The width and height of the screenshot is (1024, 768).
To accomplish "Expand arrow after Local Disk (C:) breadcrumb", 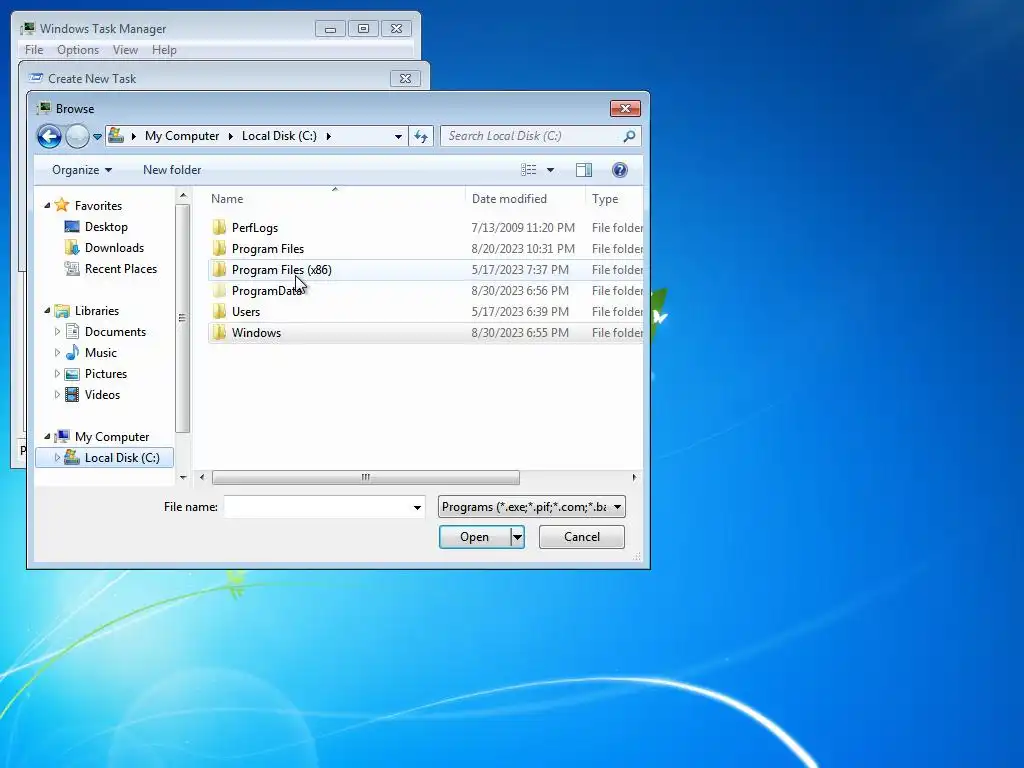I will tap(328, 136).
